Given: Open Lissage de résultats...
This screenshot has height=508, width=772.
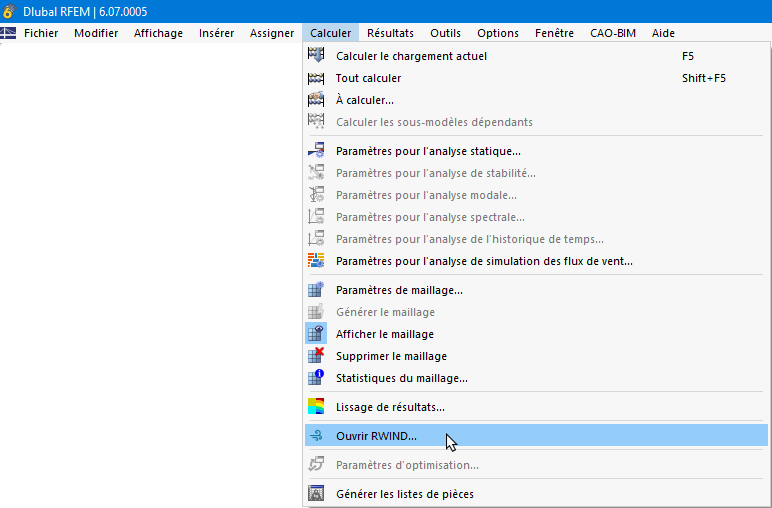Looking at the screenshot, I should (x=536, y=407).
